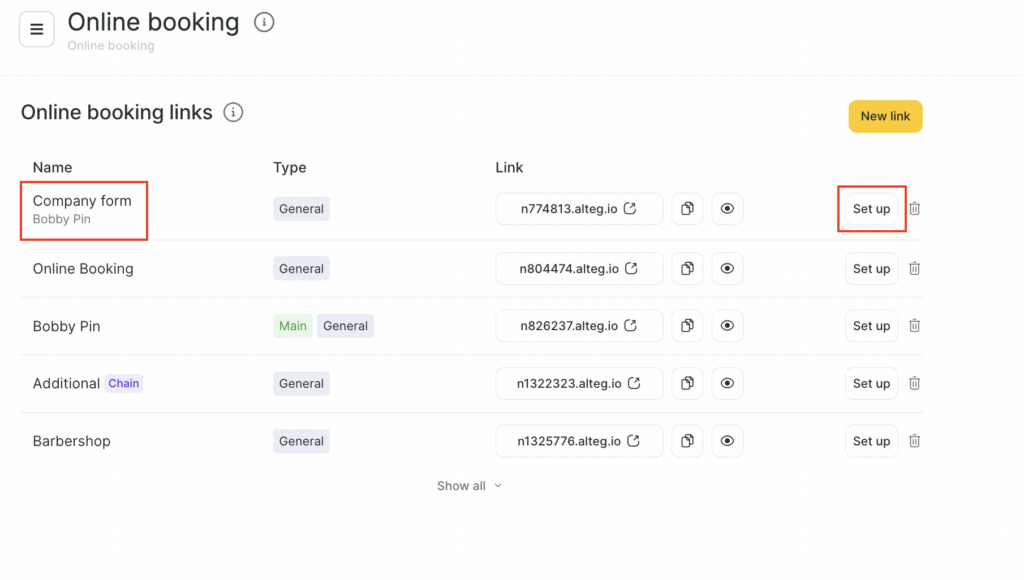
Task: Copy the n774813.alteg.io link
Action: click(687, 209)
